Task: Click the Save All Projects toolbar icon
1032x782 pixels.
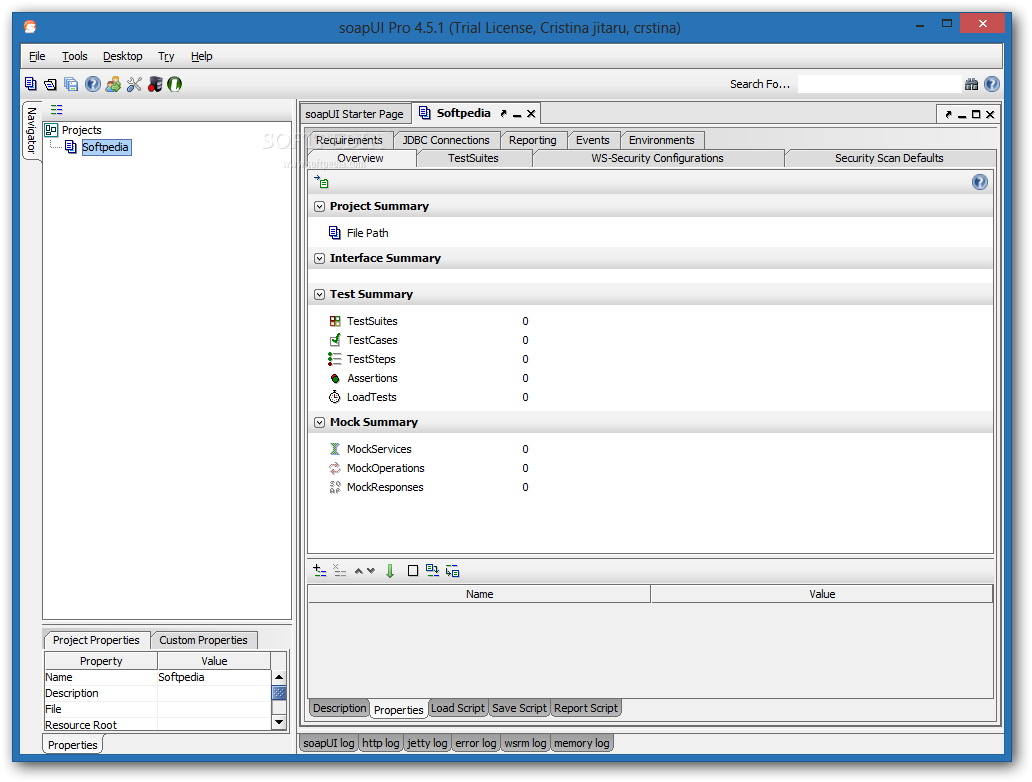Action: tap(71, 84)
